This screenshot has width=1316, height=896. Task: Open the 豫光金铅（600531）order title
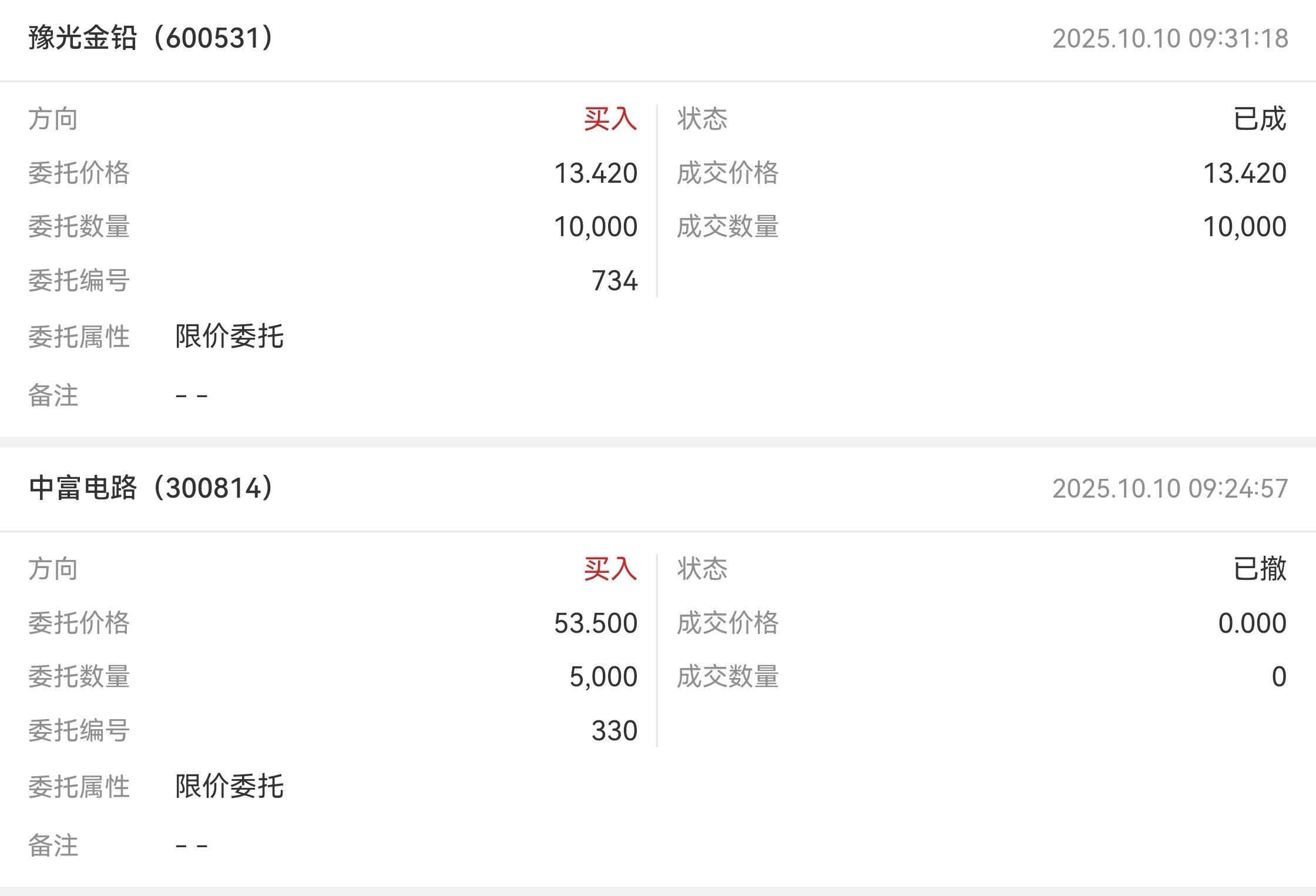151,38
